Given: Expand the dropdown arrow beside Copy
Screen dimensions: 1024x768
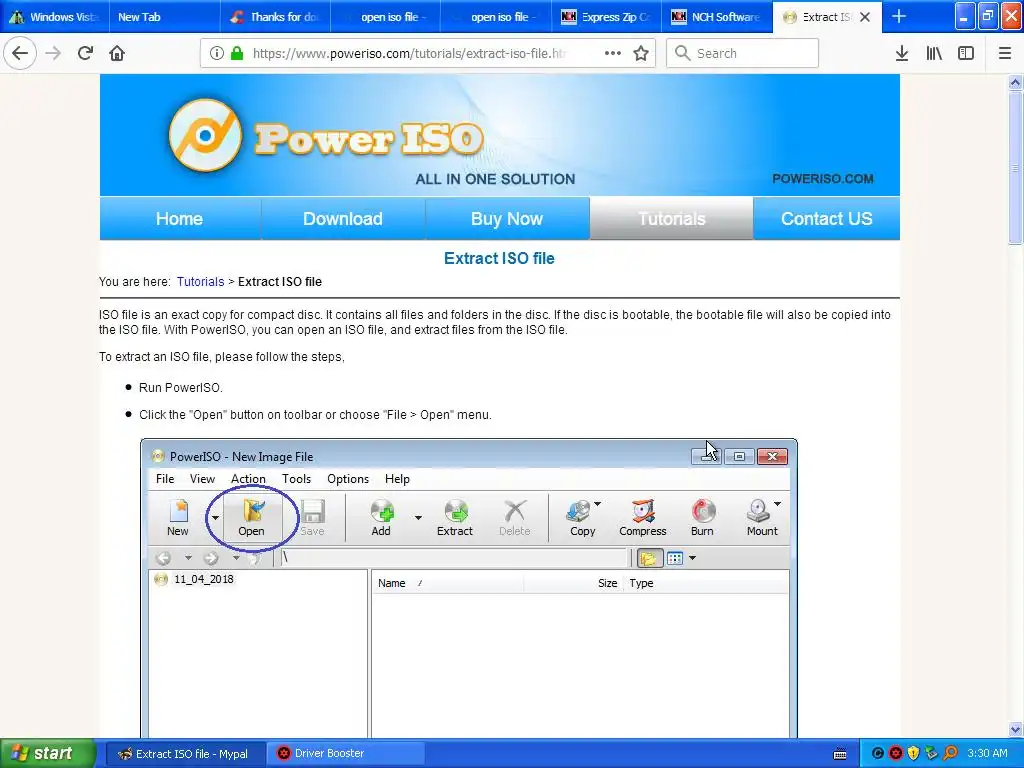Looking at the screenshot, I should (597, 504).
